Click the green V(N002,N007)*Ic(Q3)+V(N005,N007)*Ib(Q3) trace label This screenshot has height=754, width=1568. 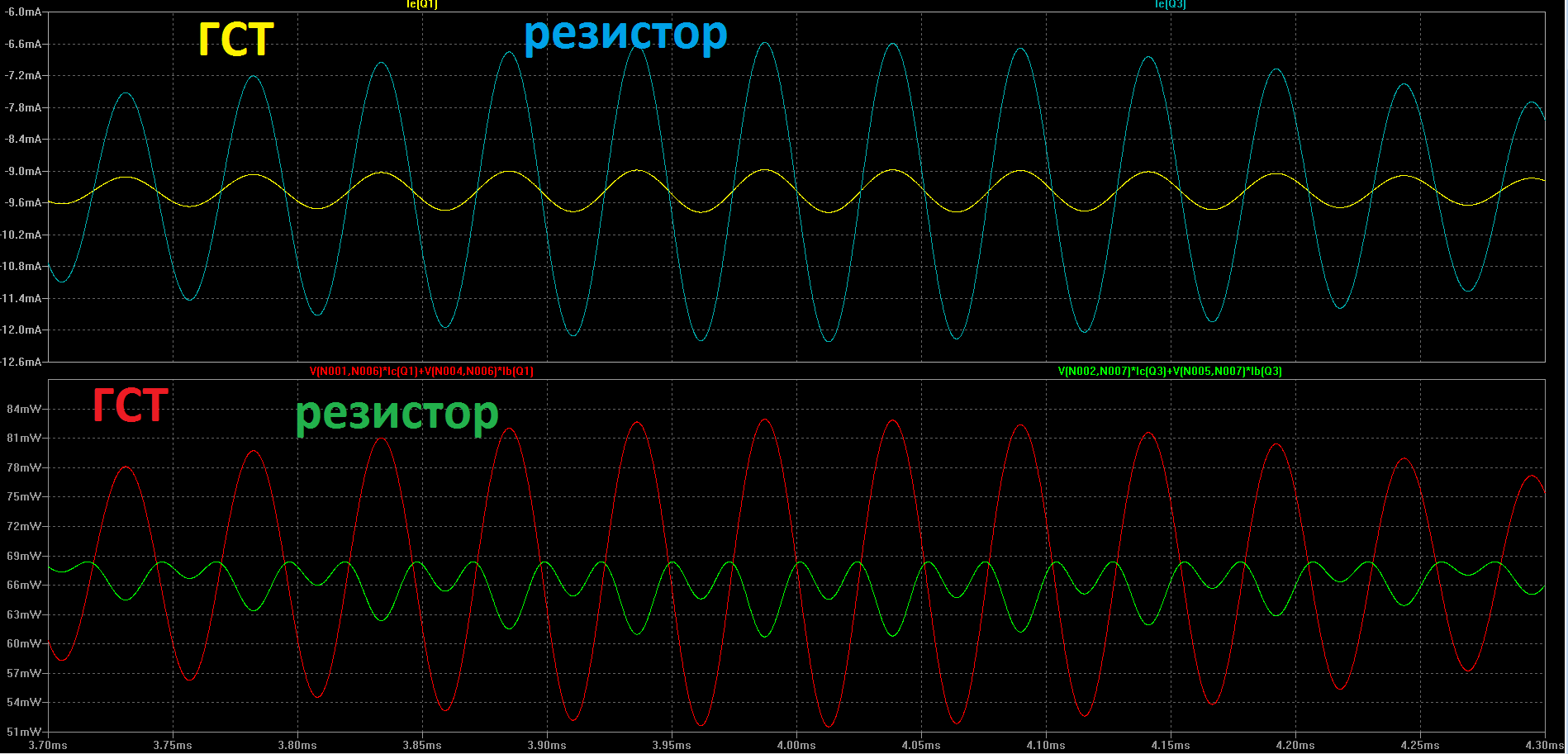(x=1171, y=372)
